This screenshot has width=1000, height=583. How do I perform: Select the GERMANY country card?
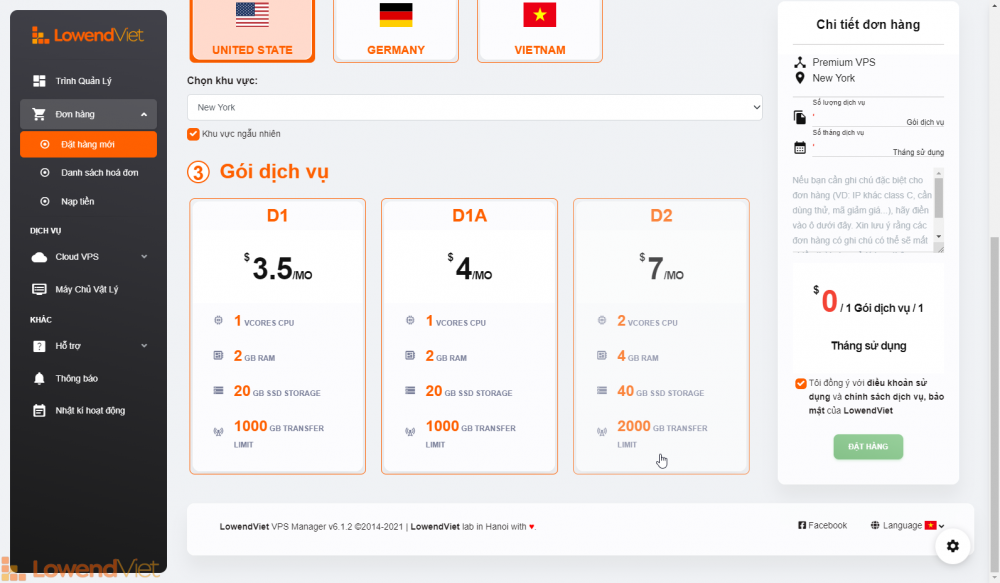point(395,31)
